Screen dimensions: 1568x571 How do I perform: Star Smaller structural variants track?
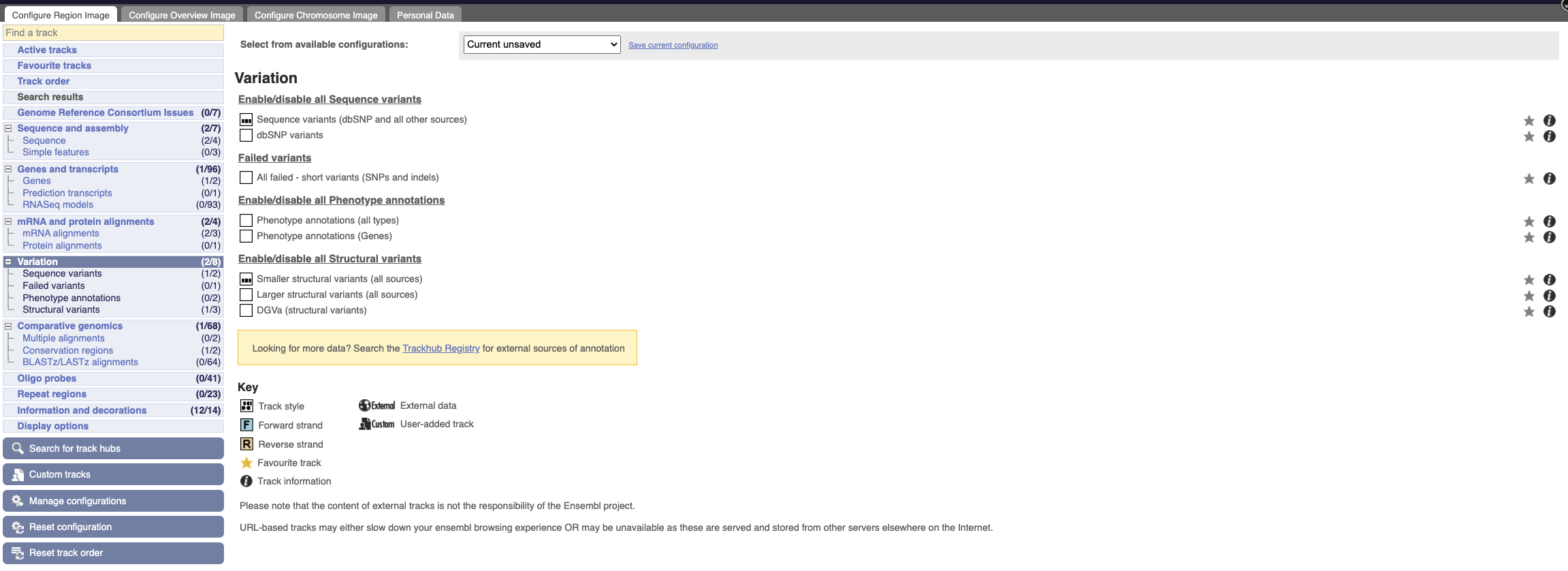tap(1529, 280)
